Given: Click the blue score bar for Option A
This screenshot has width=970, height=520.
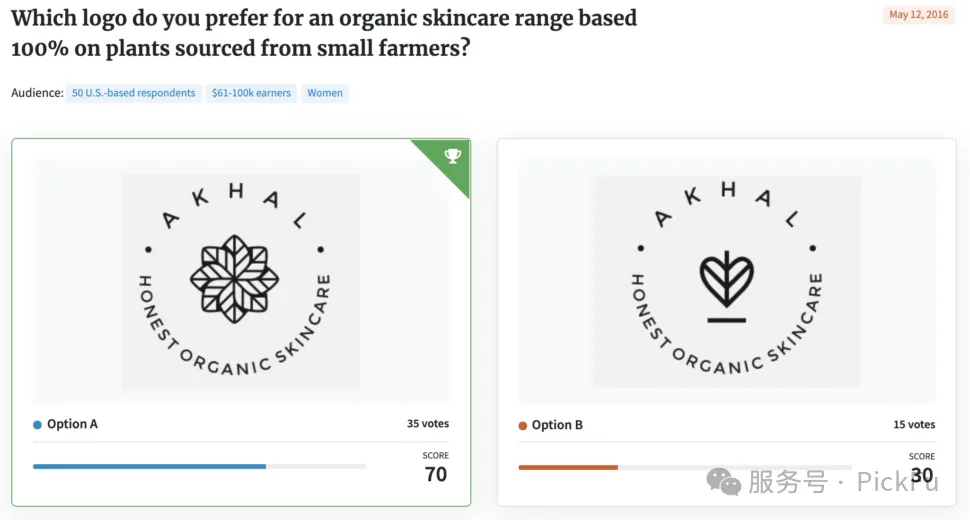Looking at the screenshot, I should tap(150, 466).
